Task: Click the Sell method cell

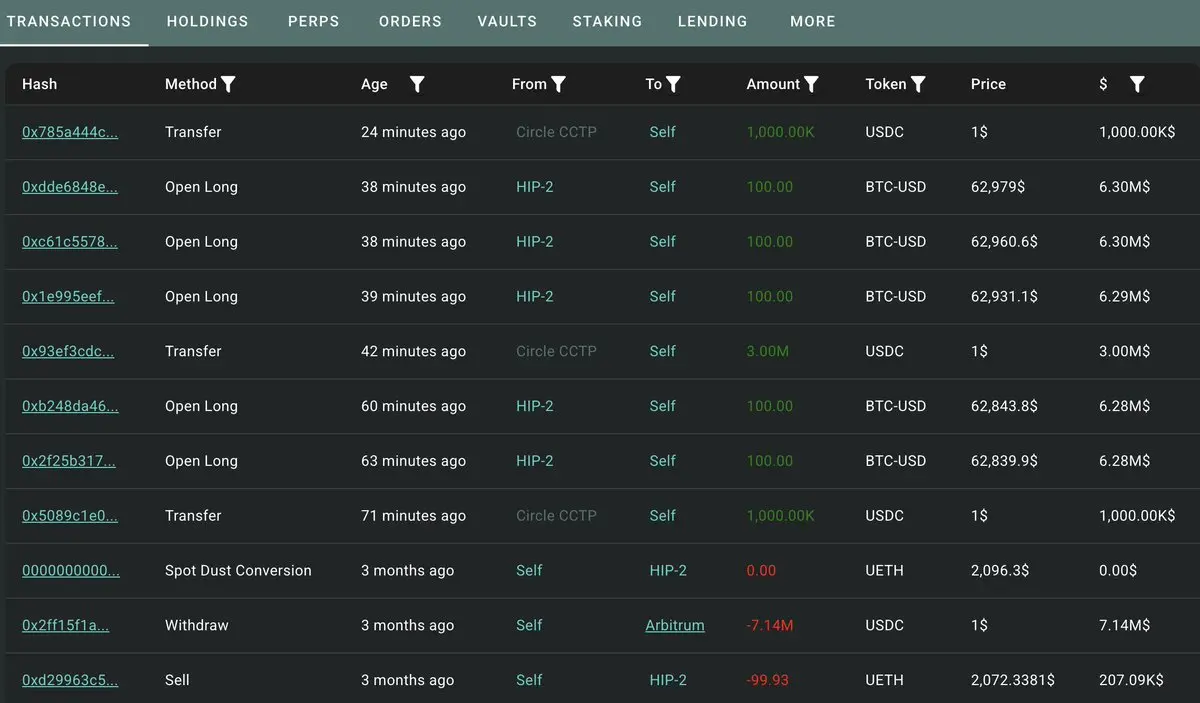Action: click(x=177, y=681)
